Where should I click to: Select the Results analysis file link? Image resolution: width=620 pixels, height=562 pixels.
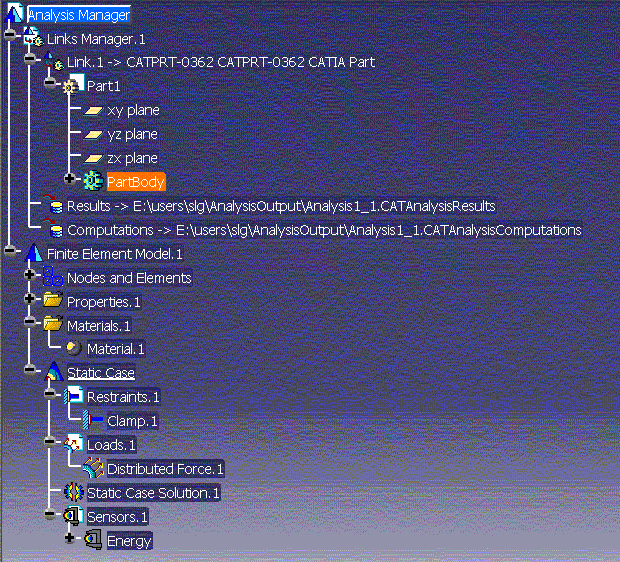point(280,206)
